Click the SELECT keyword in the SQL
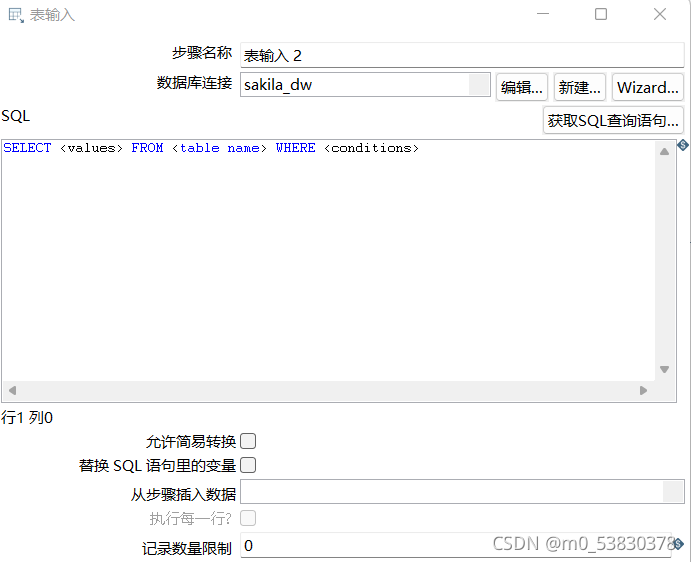The image size is (691, 562). pos(27,148)
